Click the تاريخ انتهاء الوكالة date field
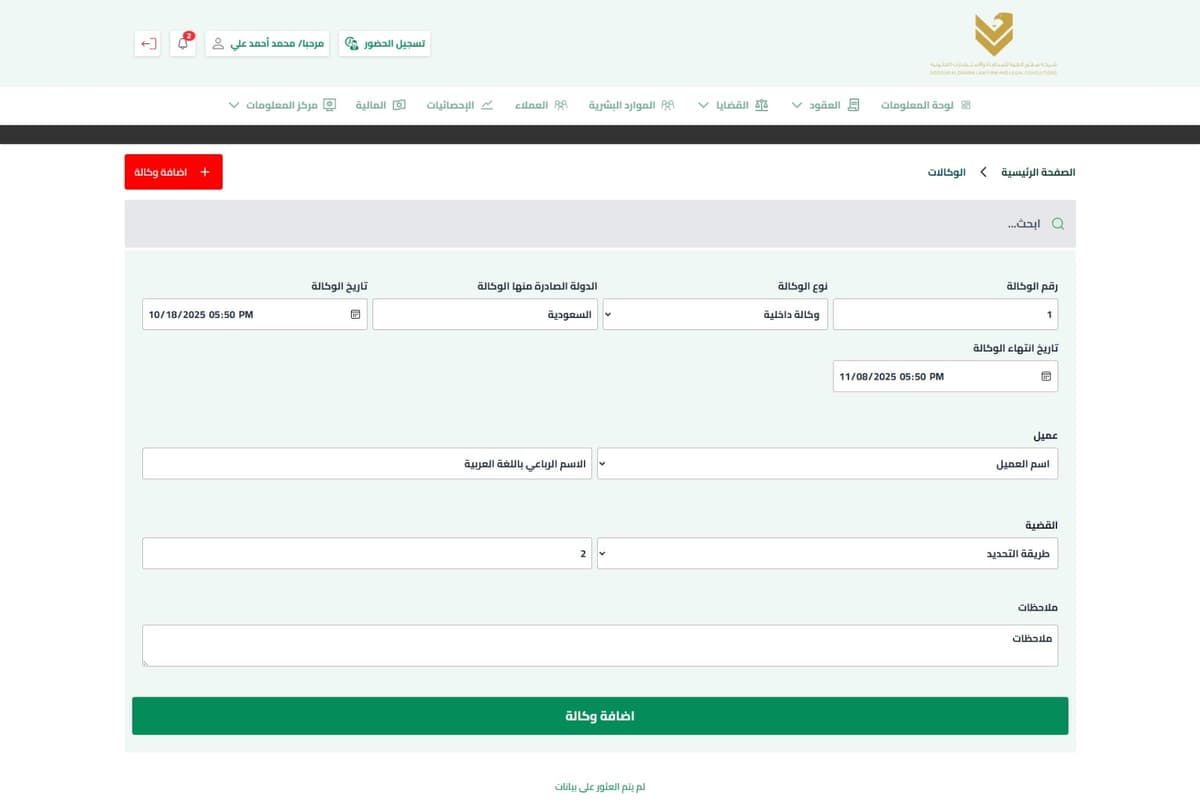The width and height of the screenshot is (1200, 803). [x=945, y=376]
